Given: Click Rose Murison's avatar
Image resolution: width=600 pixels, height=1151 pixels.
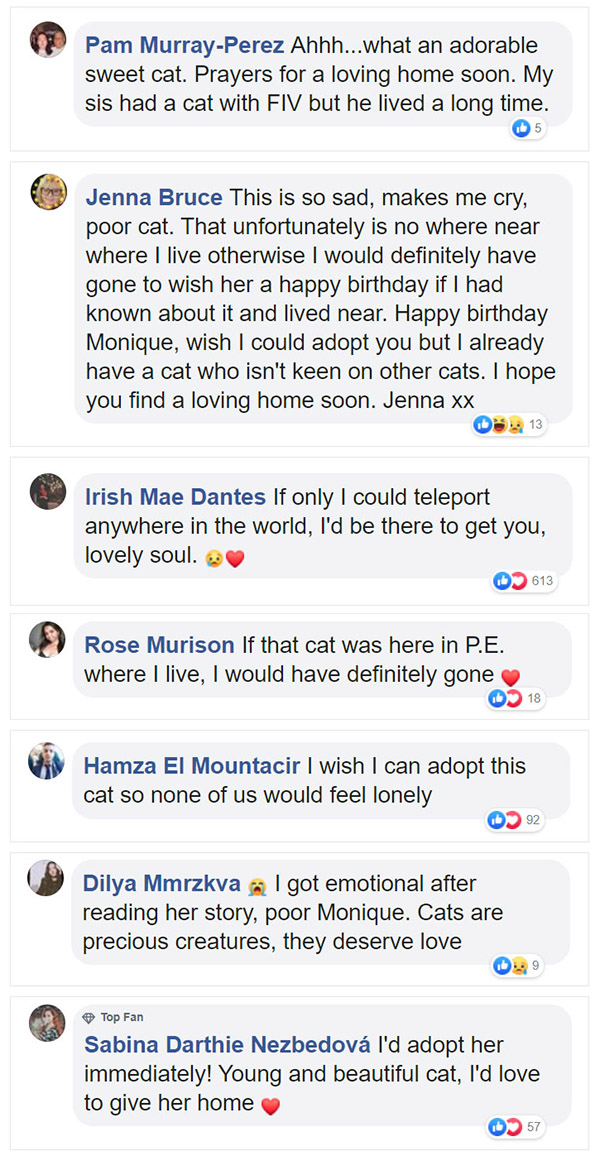Looking at the screenshot, I should point(48,638).
